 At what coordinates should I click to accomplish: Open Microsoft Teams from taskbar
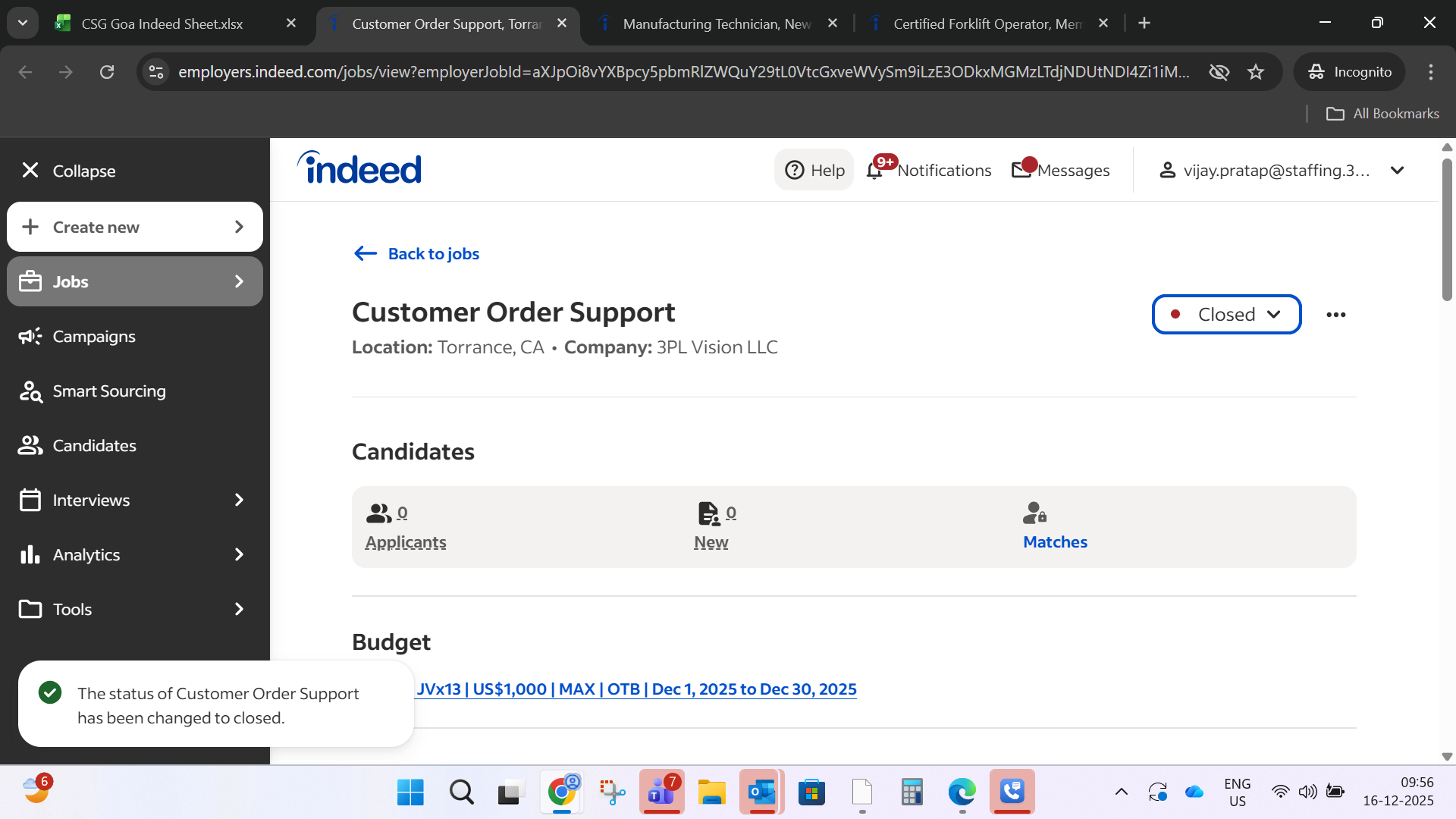click(661, 792)
